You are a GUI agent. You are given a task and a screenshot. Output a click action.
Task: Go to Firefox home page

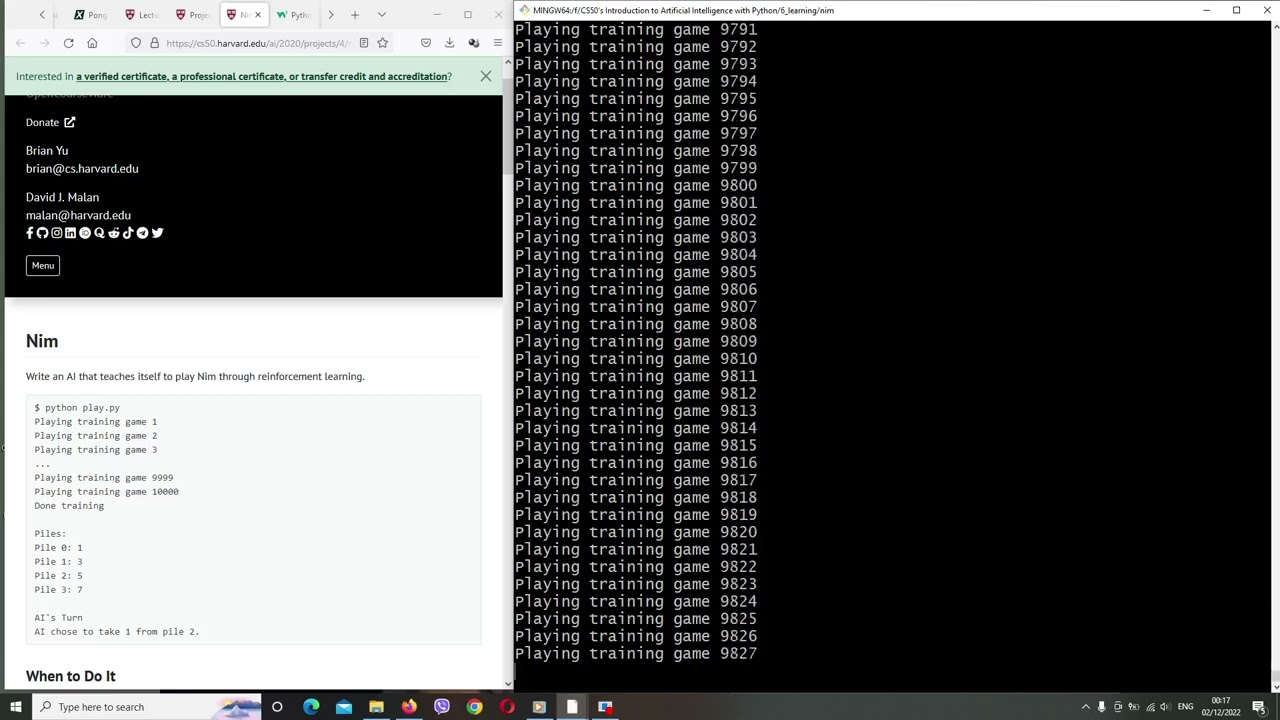pyautogui.click(x=92, y=43)
